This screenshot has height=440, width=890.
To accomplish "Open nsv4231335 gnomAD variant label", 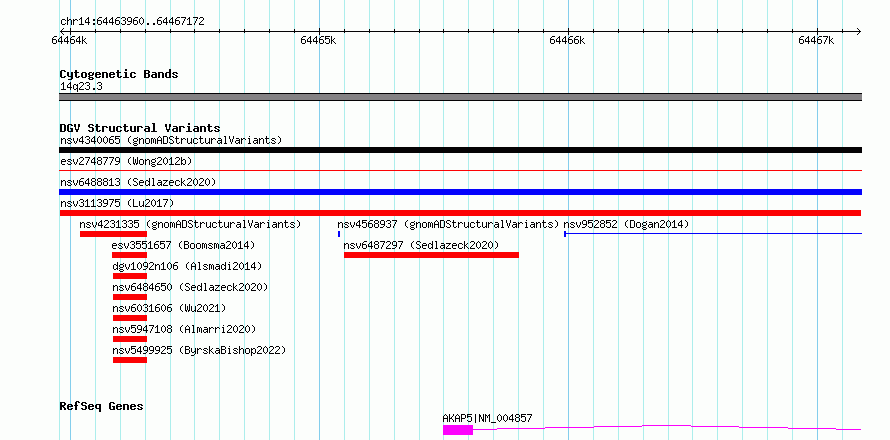I will (190, 224).
